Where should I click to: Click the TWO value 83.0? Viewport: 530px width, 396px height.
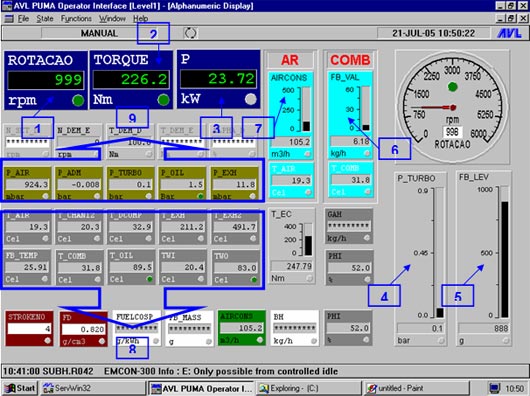click(235, 268)
